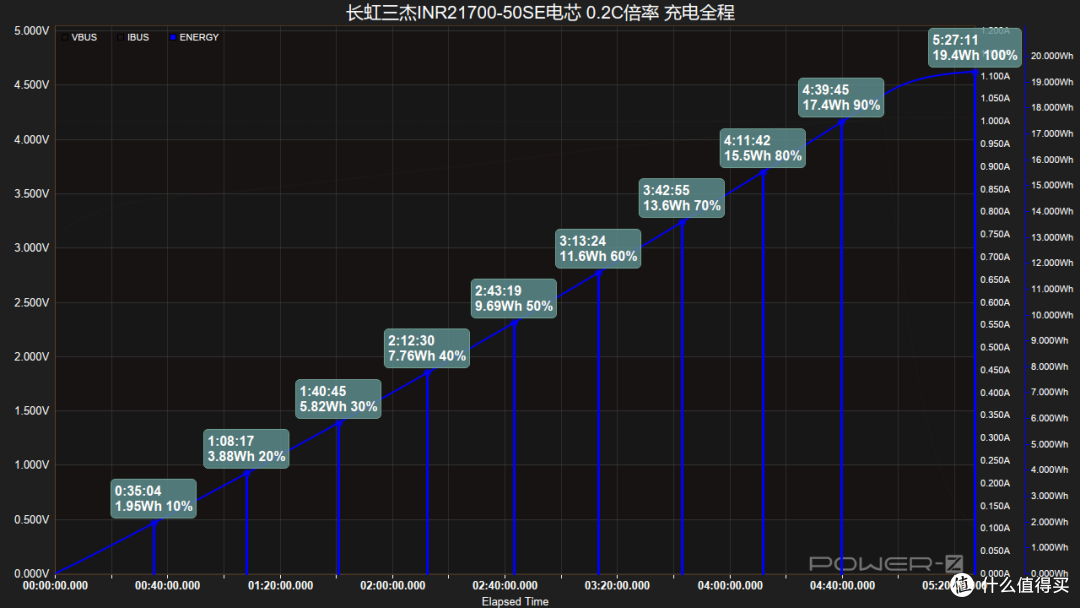Click the 20.000Wh energy axis label

(1052, 56)
